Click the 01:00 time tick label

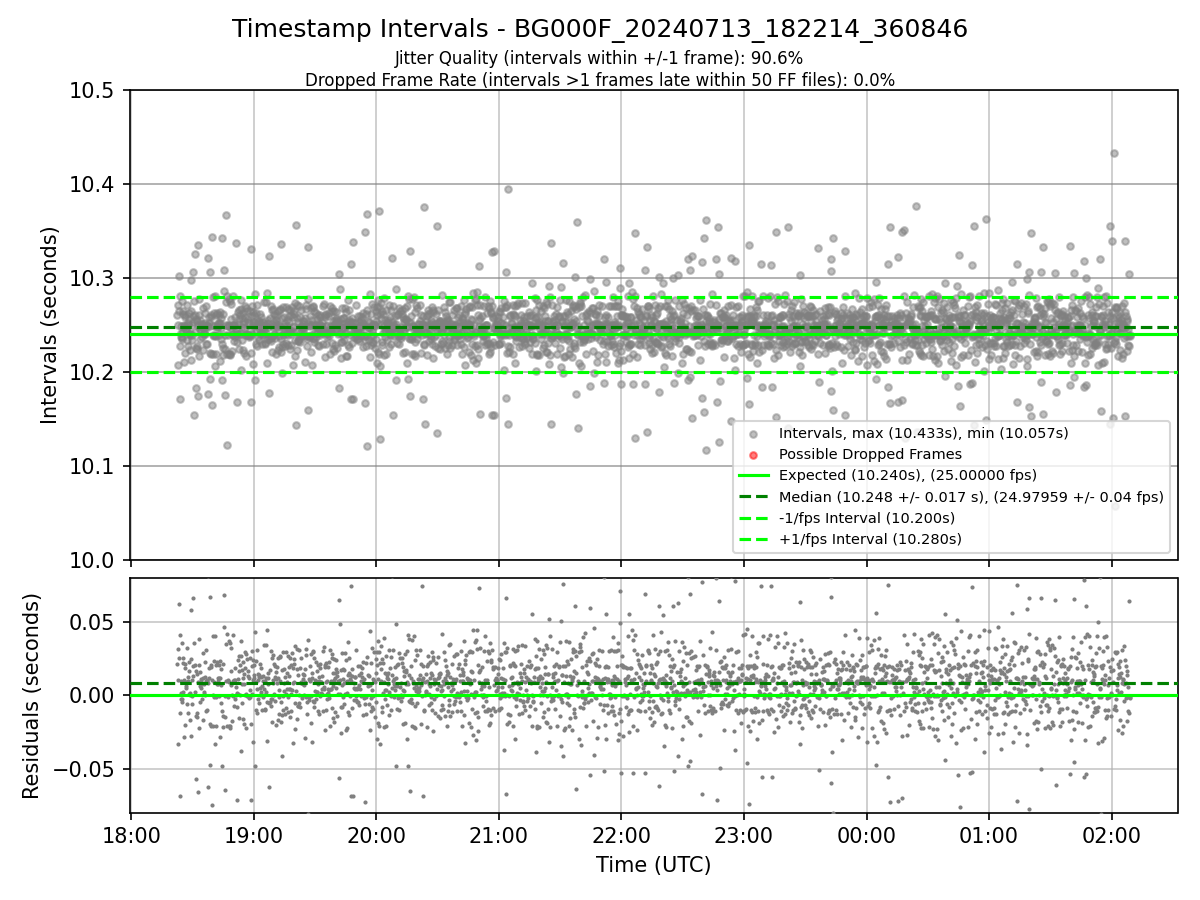989,835
